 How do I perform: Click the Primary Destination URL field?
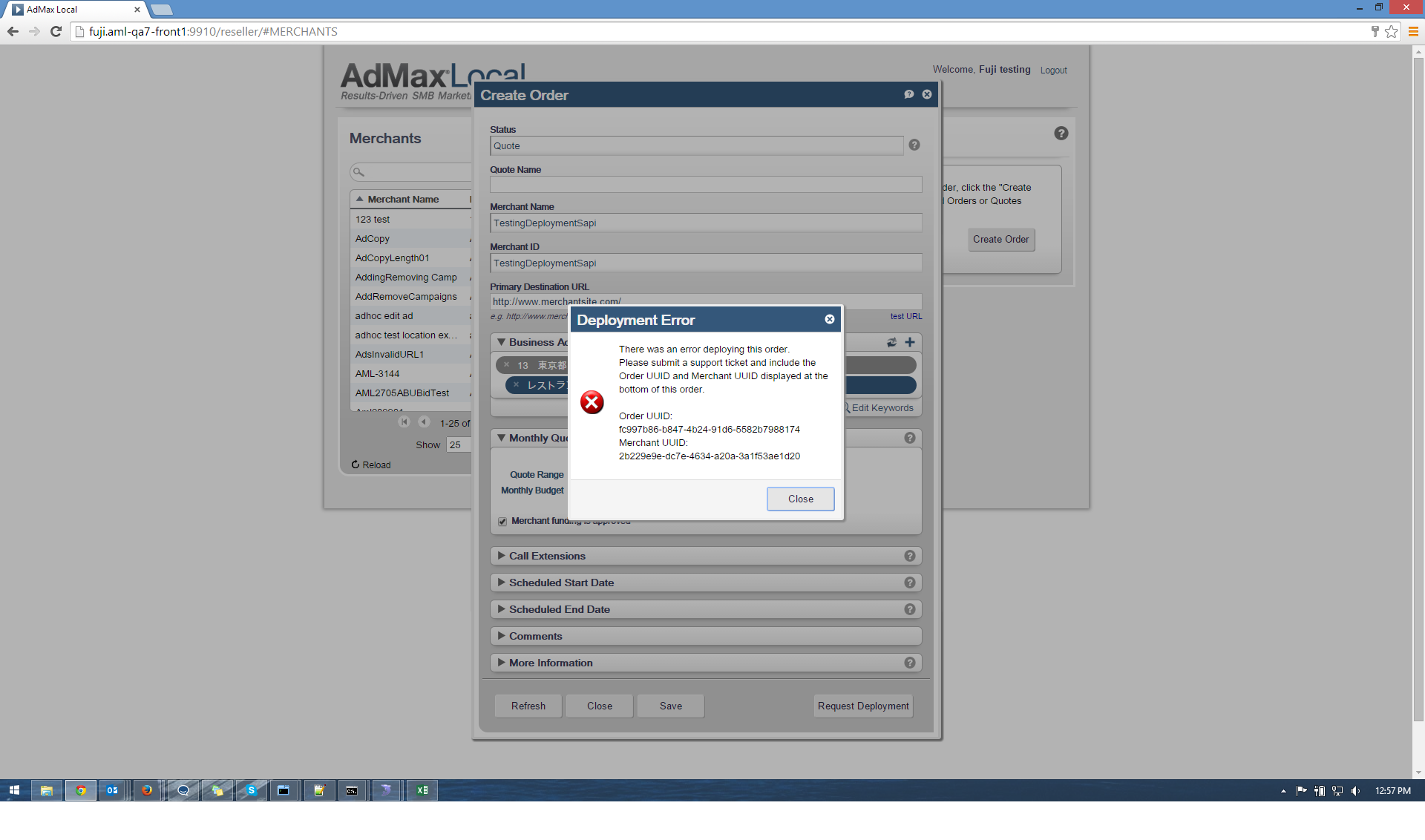[x=706, y=301]
